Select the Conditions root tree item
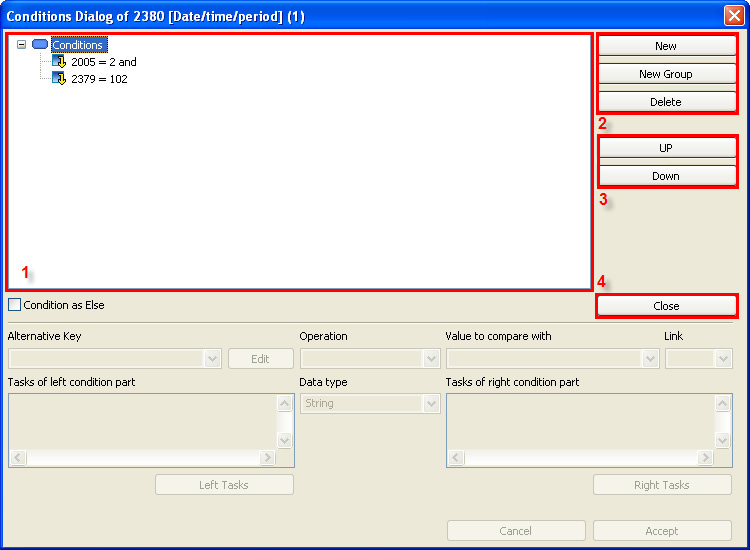The height and width of the screenshot is (550, 750). point(78,45)
